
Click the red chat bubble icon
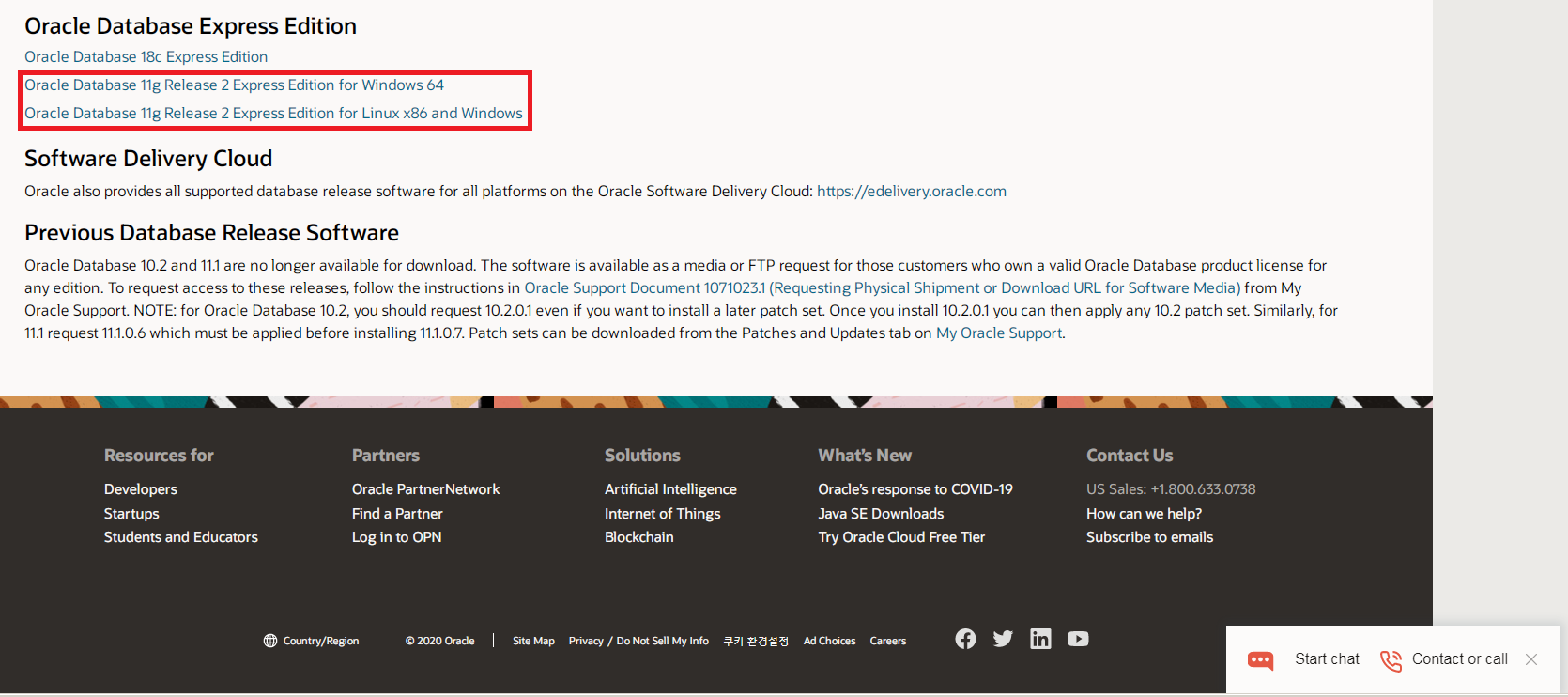click(x=1260, y=660)
